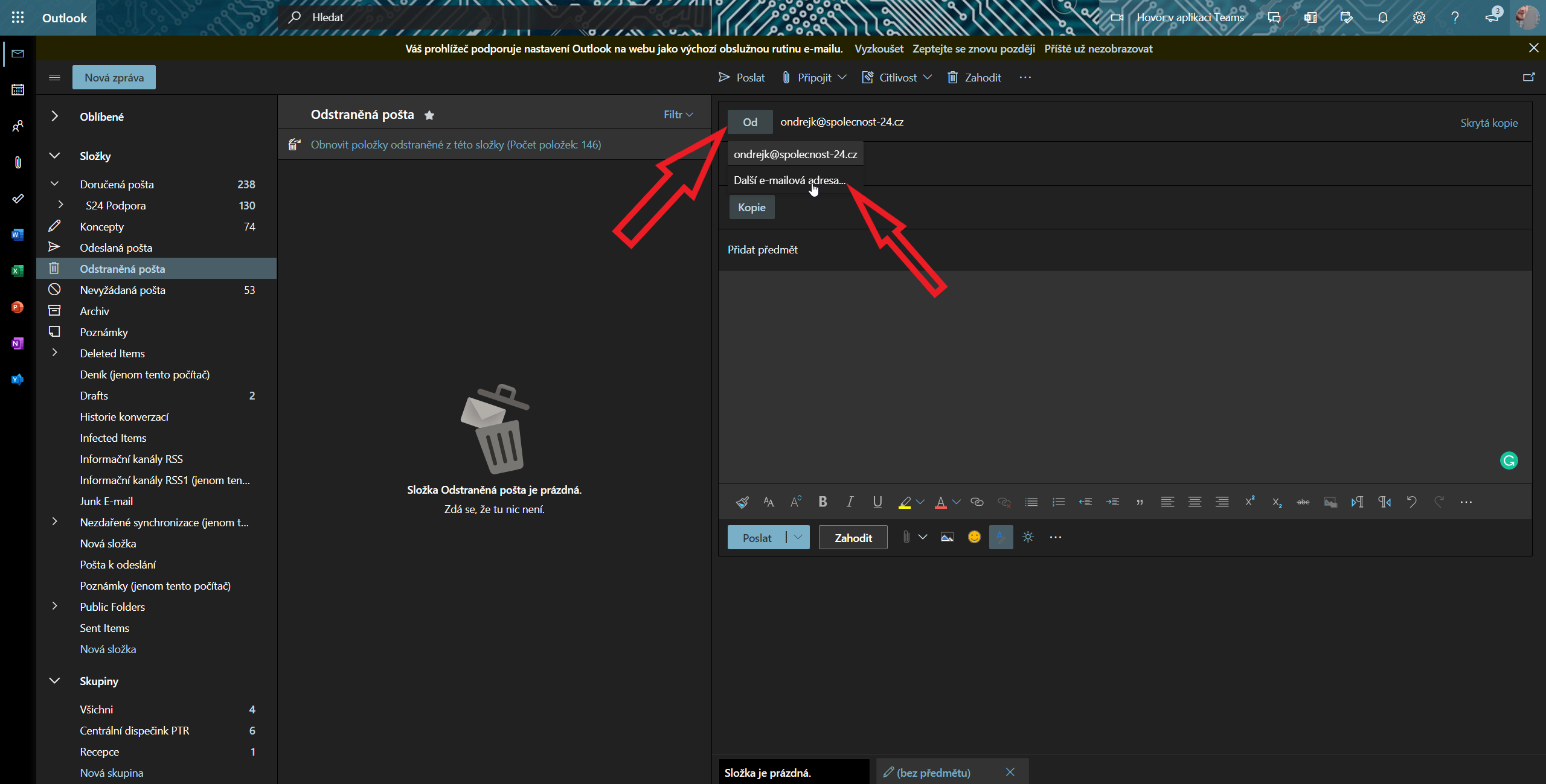The image size is (1546, 784).
Task: Toggle the formatting options button
Action: (1001, 537)
